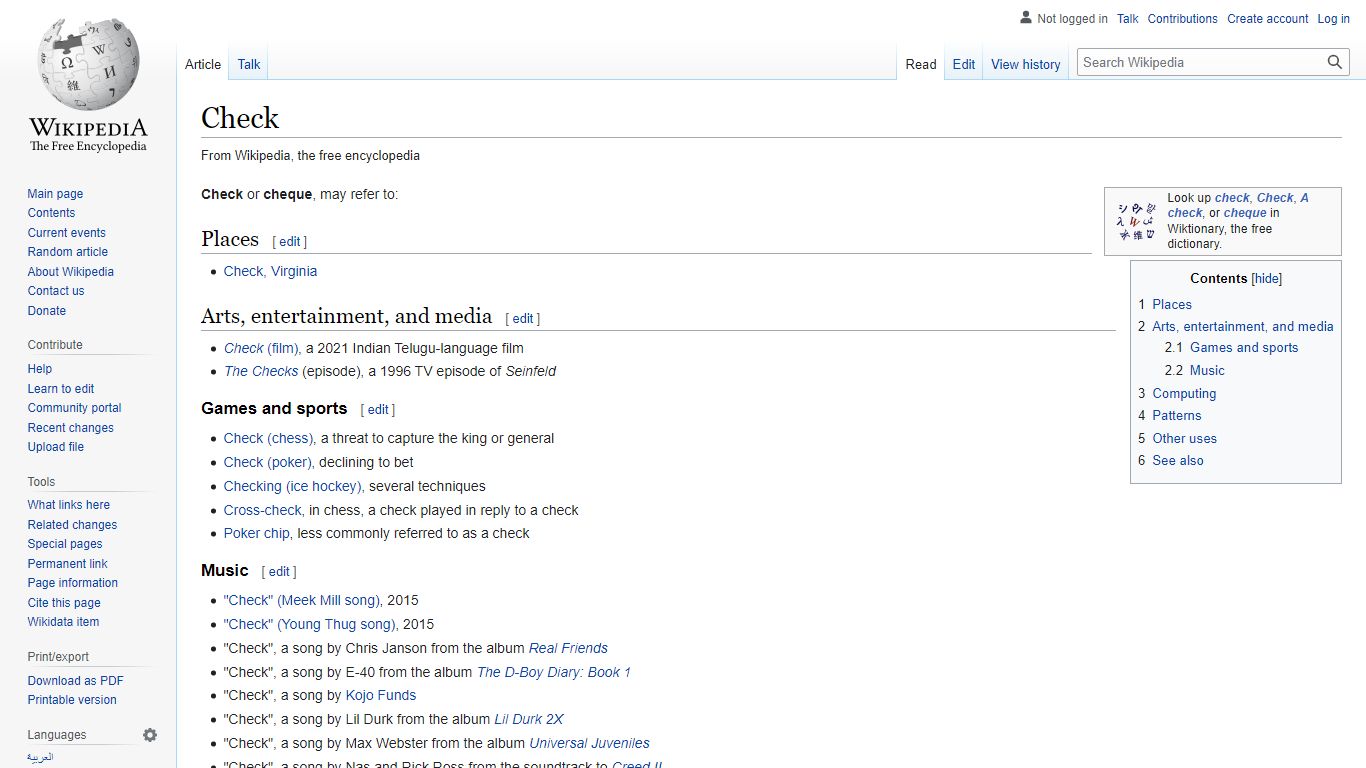Click the Create account link
1366x768 pixels.
click(1267, 19)
